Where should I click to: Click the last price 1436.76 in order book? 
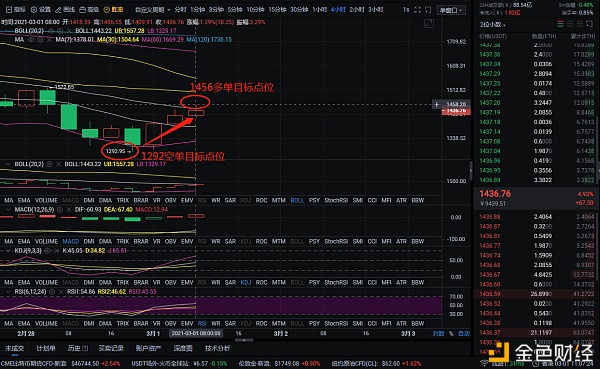495,194
